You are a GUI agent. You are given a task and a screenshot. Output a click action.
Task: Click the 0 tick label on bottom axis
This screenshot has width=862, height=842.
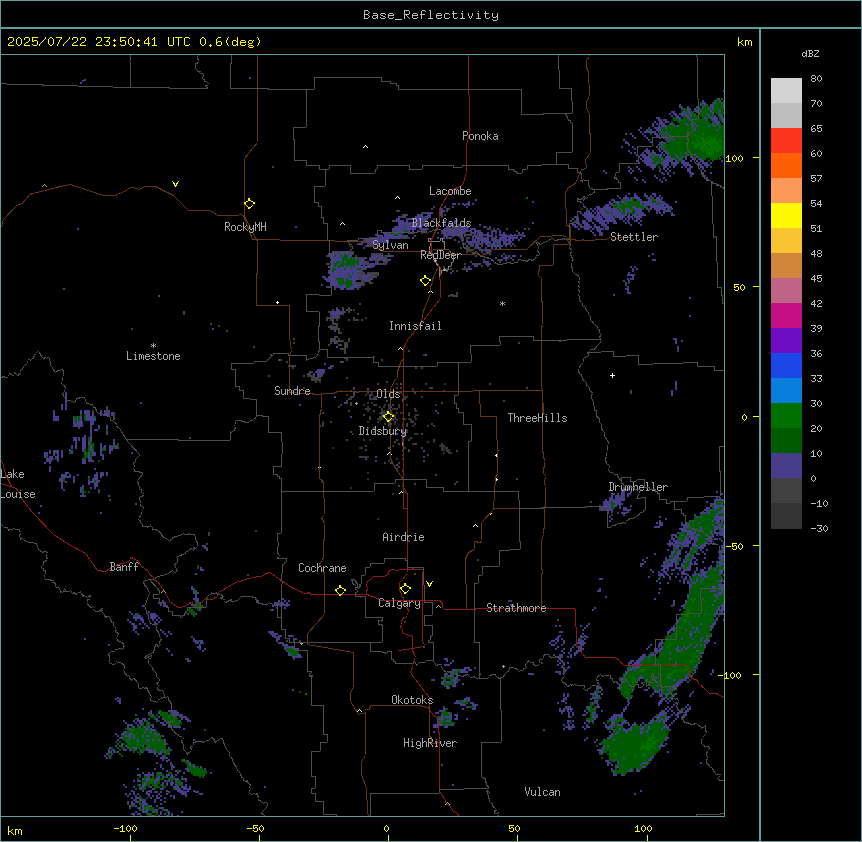coord(386,828)
